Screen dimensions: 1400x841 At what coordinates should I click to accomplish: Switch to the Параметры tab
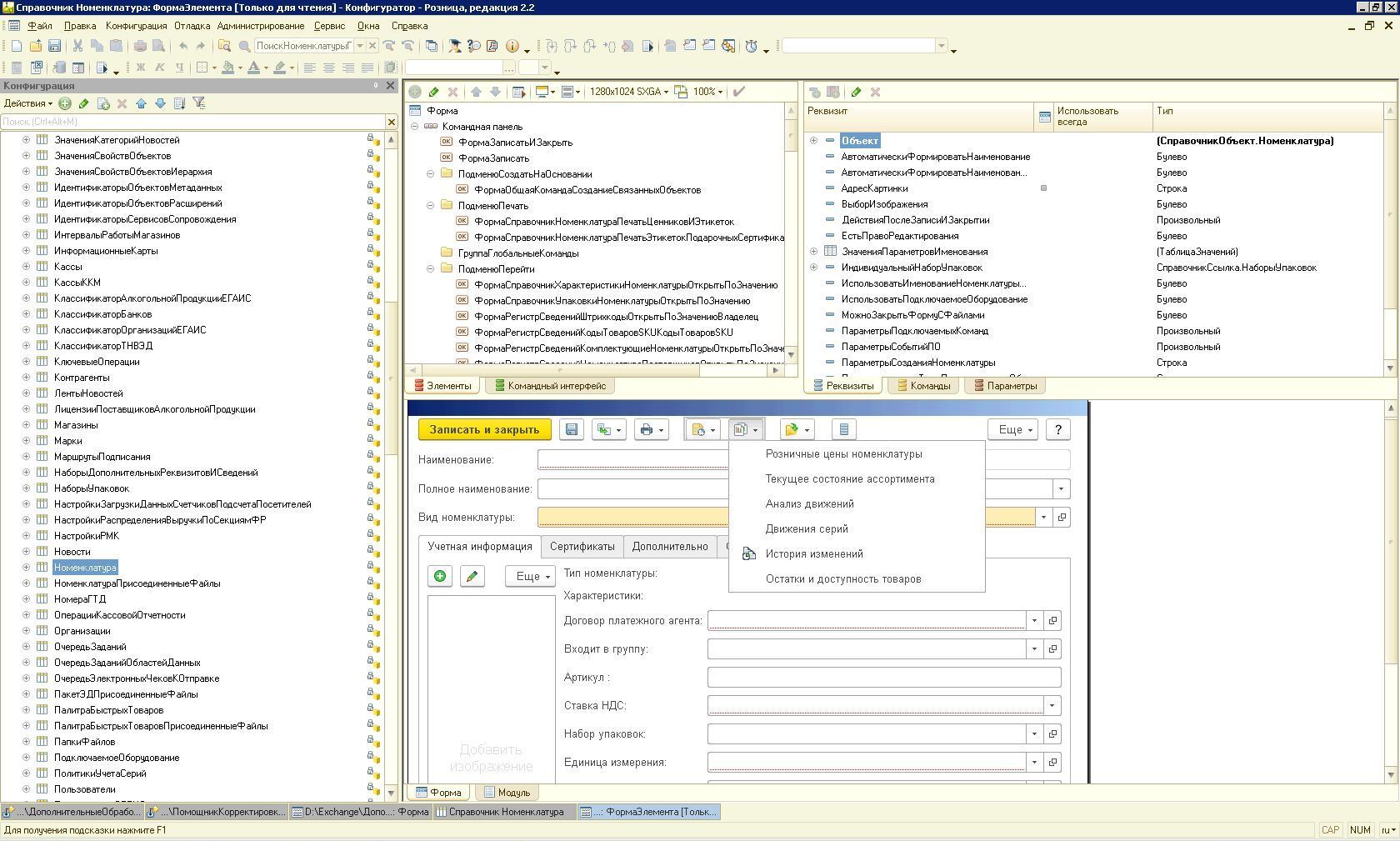1004,386
